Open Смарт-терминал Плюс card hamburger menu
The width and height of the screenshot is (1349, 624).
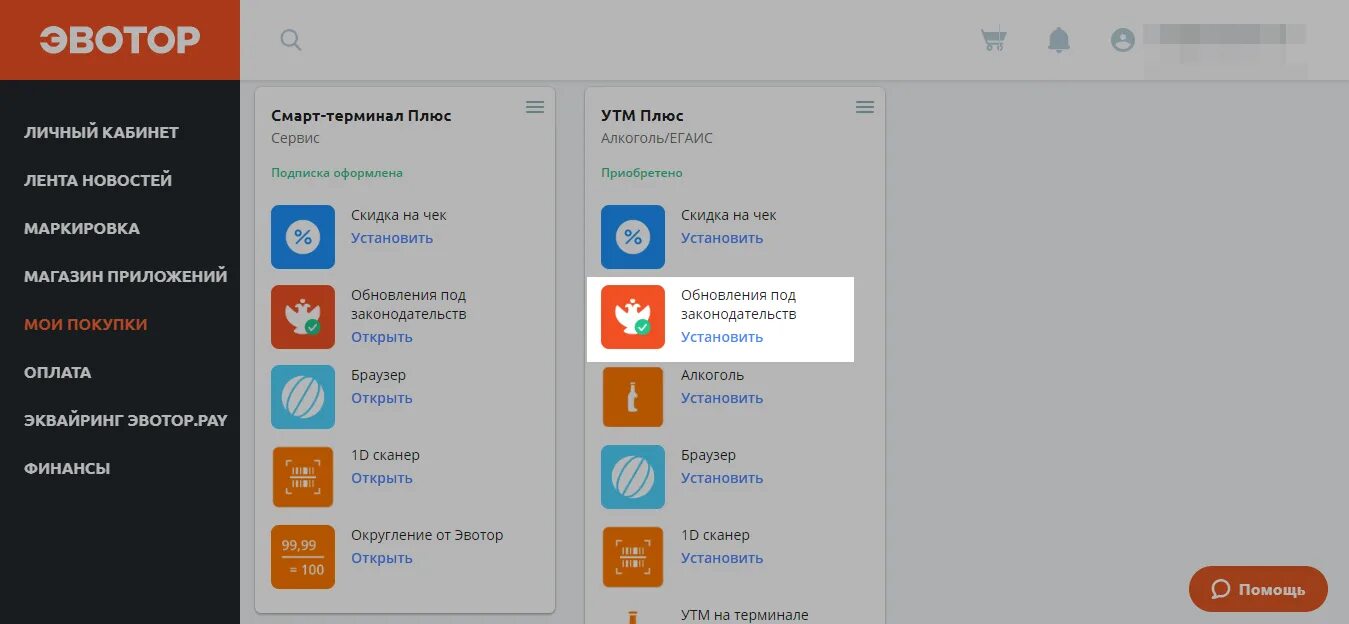(535, 107)
